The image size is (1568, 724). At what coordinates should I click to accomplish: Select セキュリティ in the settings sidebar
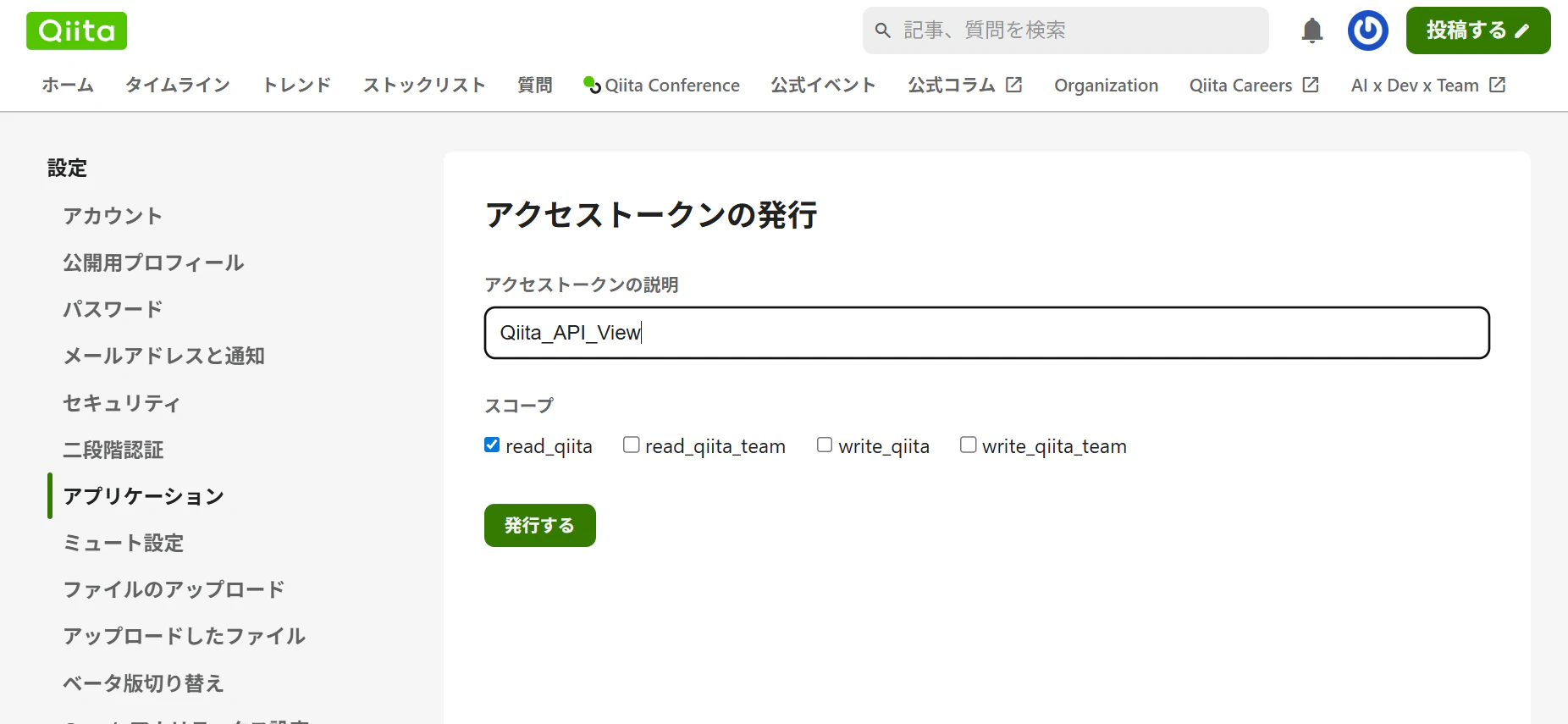[x=122, y=403]
